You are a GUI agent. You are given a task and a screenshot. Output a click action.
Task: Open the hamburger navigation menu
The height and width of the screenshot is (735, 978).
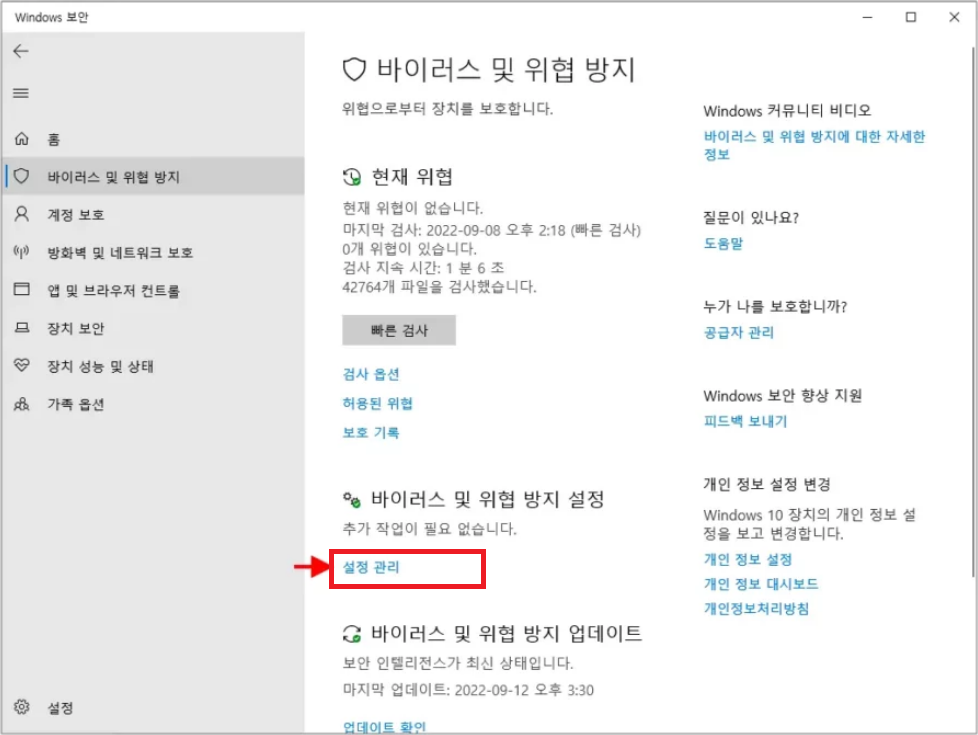point(21,93)
